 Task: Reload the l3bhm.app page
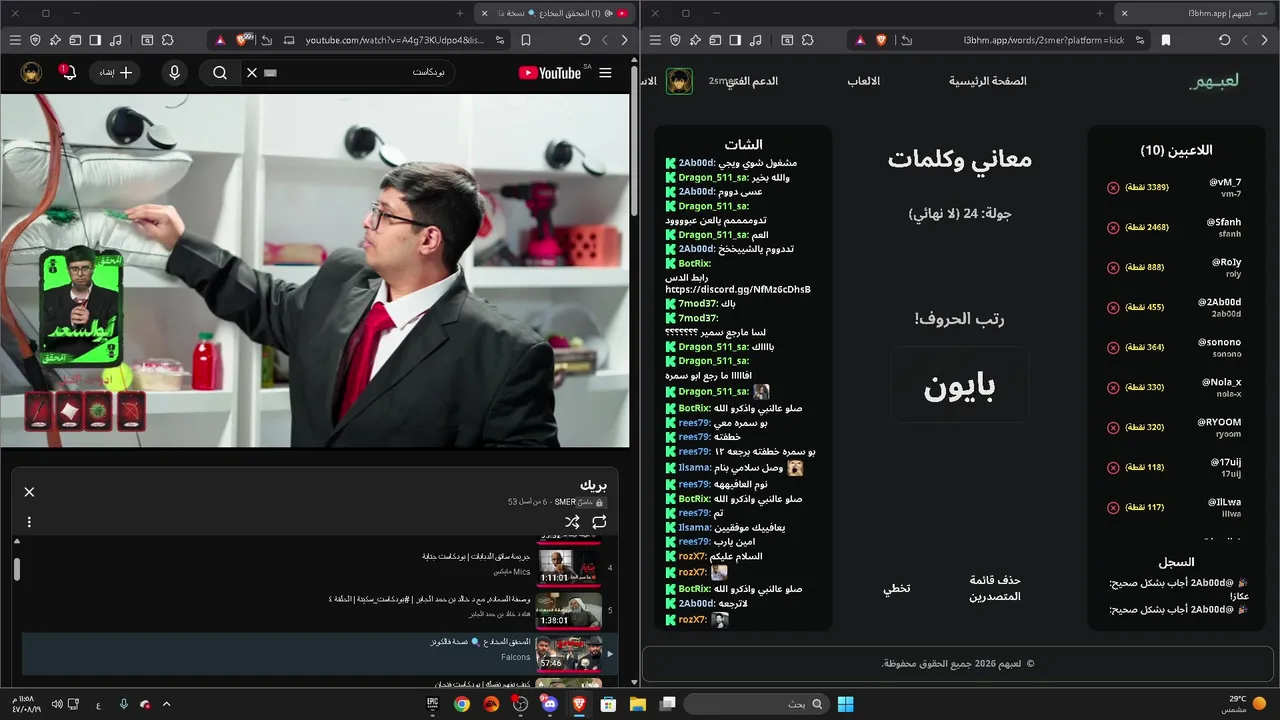[1225, 40]
